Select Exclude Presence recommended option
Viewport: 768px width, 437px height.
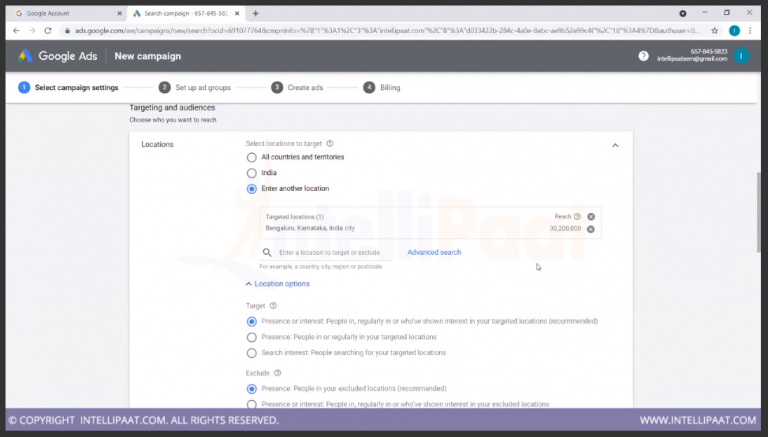point(252,388)
